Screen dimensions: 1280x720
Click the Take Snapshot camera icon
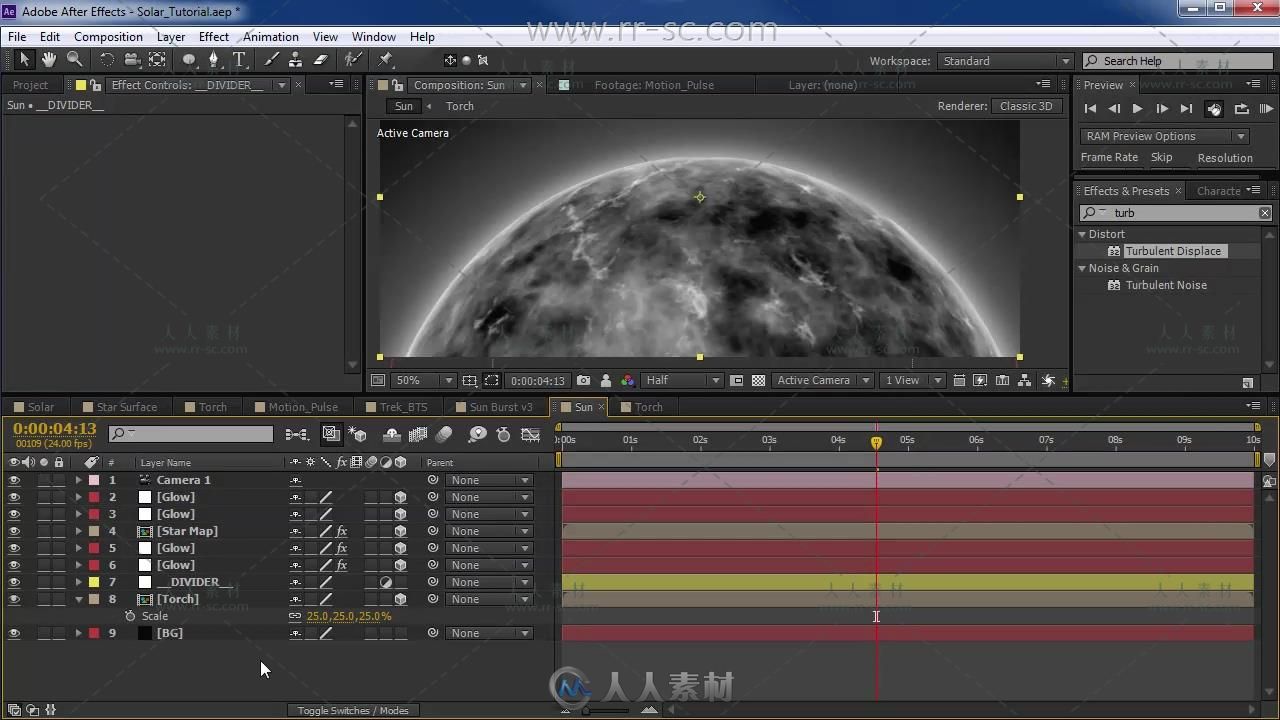(x=583, y=380)
